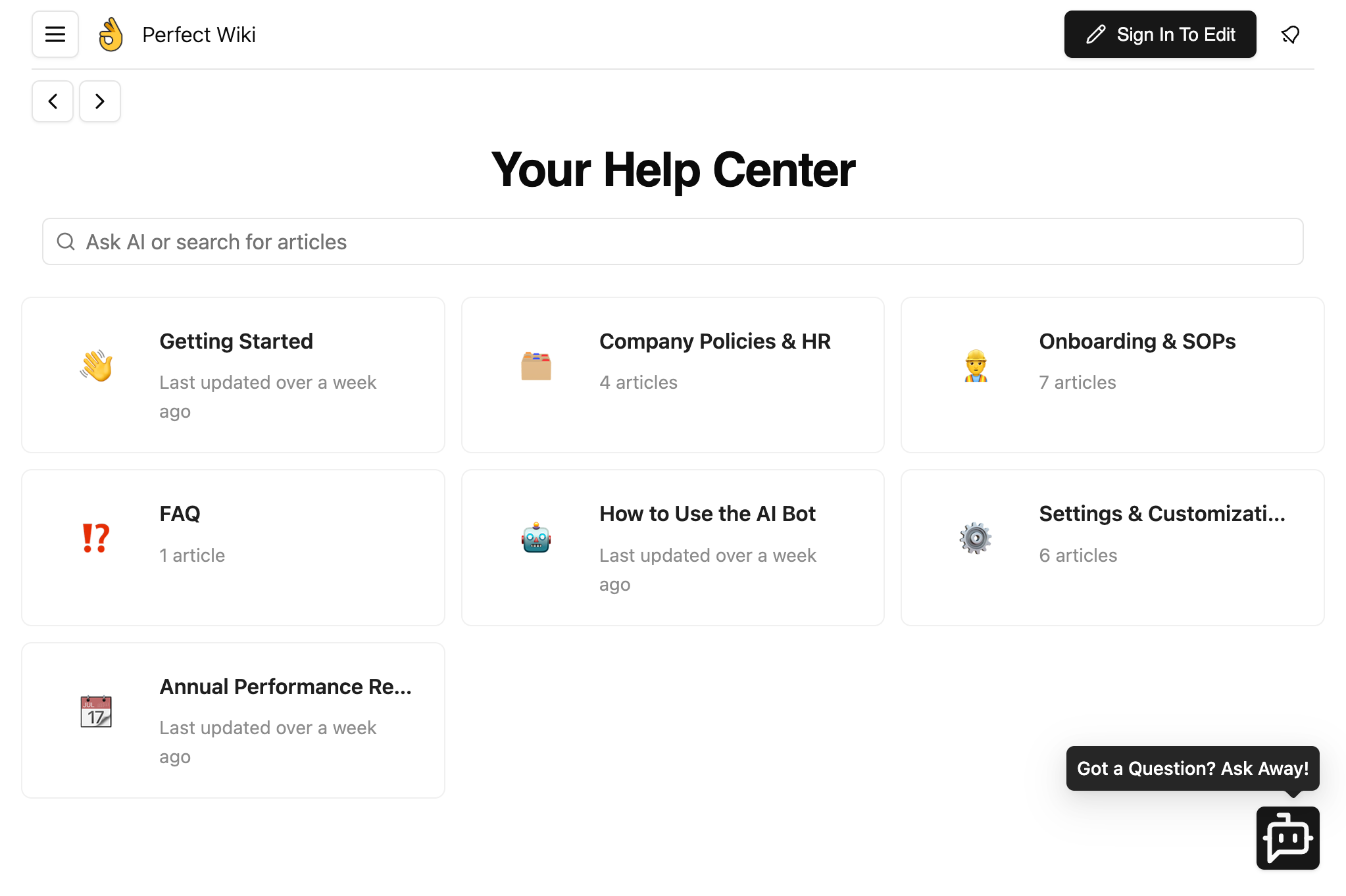Image resolution: width=1346 pixels, height=896 pixels.
Task: Click the Got a Question tooltip bubble
Action: [1192, 768]
